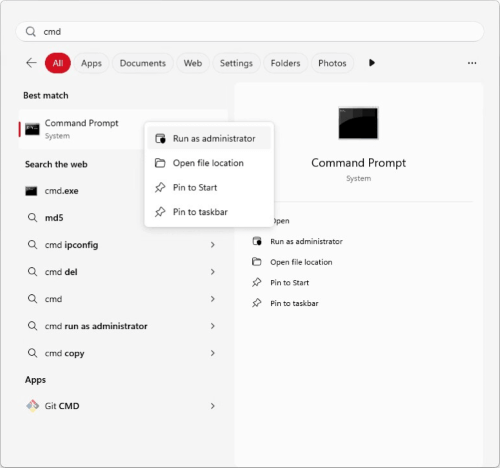Screen dimensions: 500x468
Task: Click the search magnifier icon in search box
Action: [x=30, y=32]
